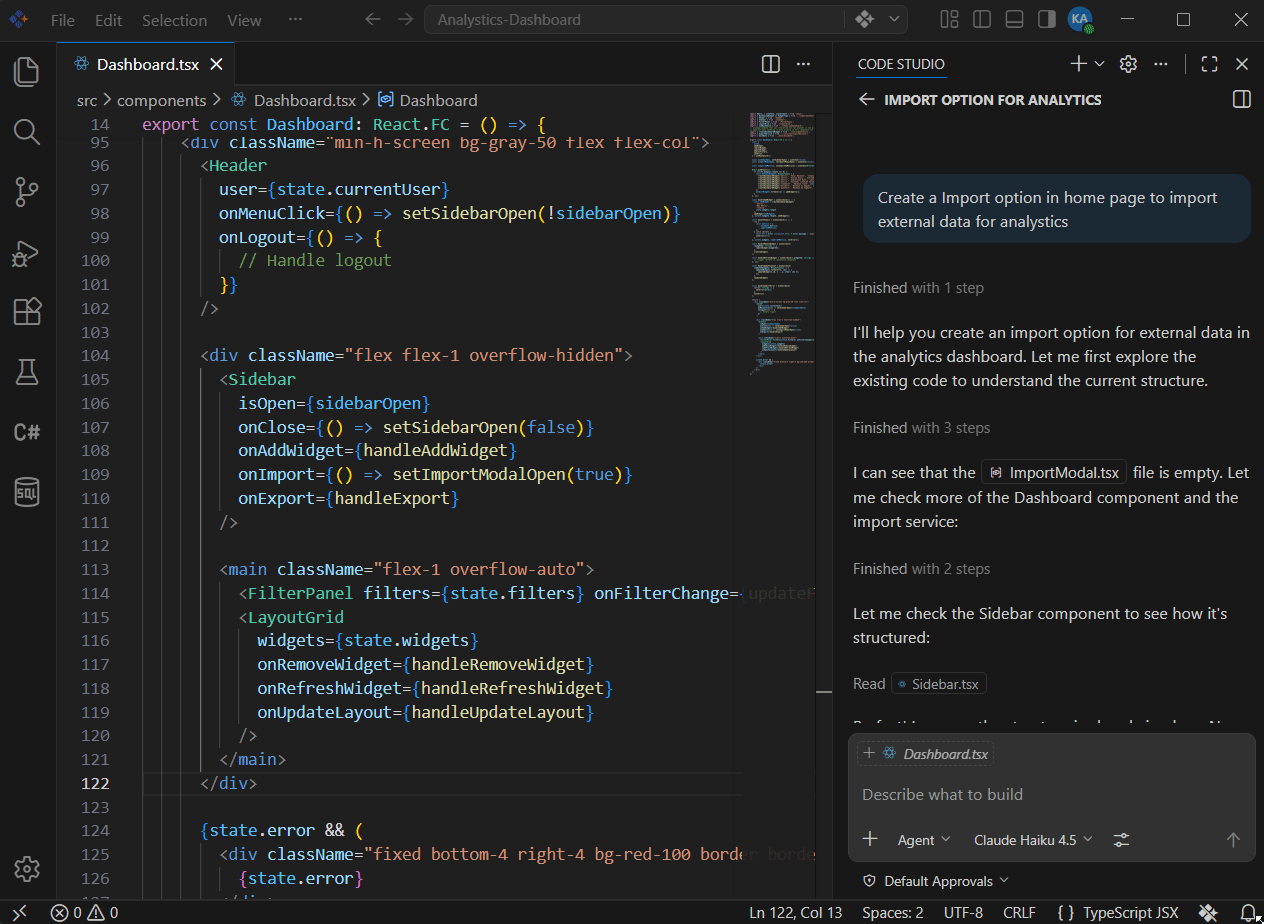This screenshot has width=1264, height=924.
Task: Click the split editor right icon
Action: click(x=771, y=64)
